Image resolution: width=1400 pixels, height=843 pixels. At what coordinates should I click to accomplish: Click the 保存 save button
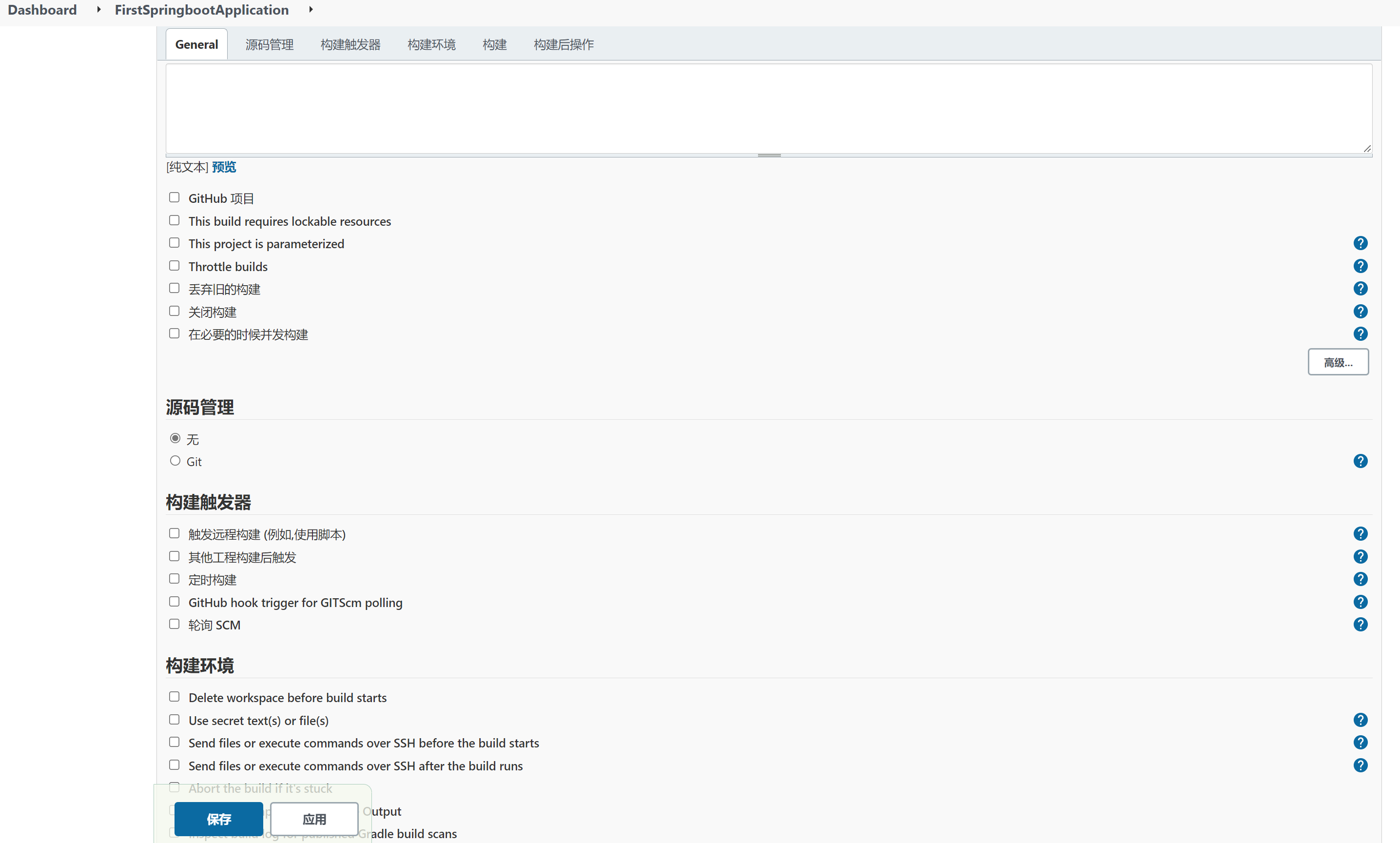(219, 819)
